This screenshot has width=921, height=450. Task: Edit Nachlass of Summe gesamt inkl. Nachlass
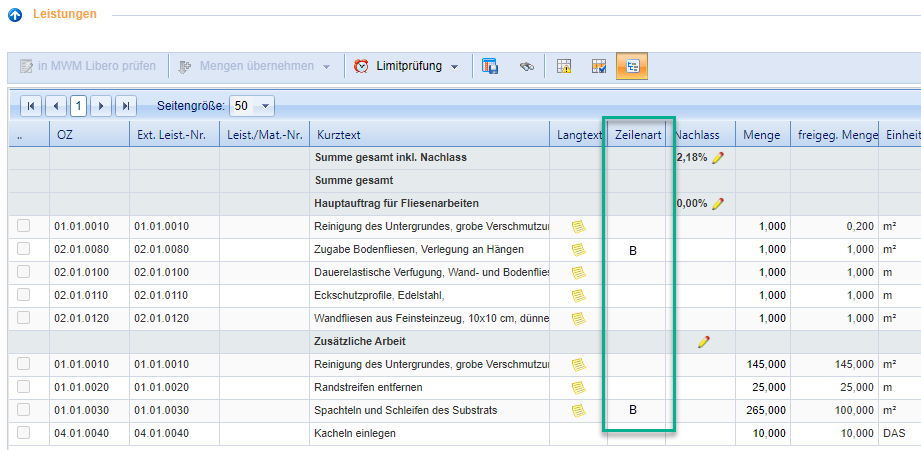717,158
